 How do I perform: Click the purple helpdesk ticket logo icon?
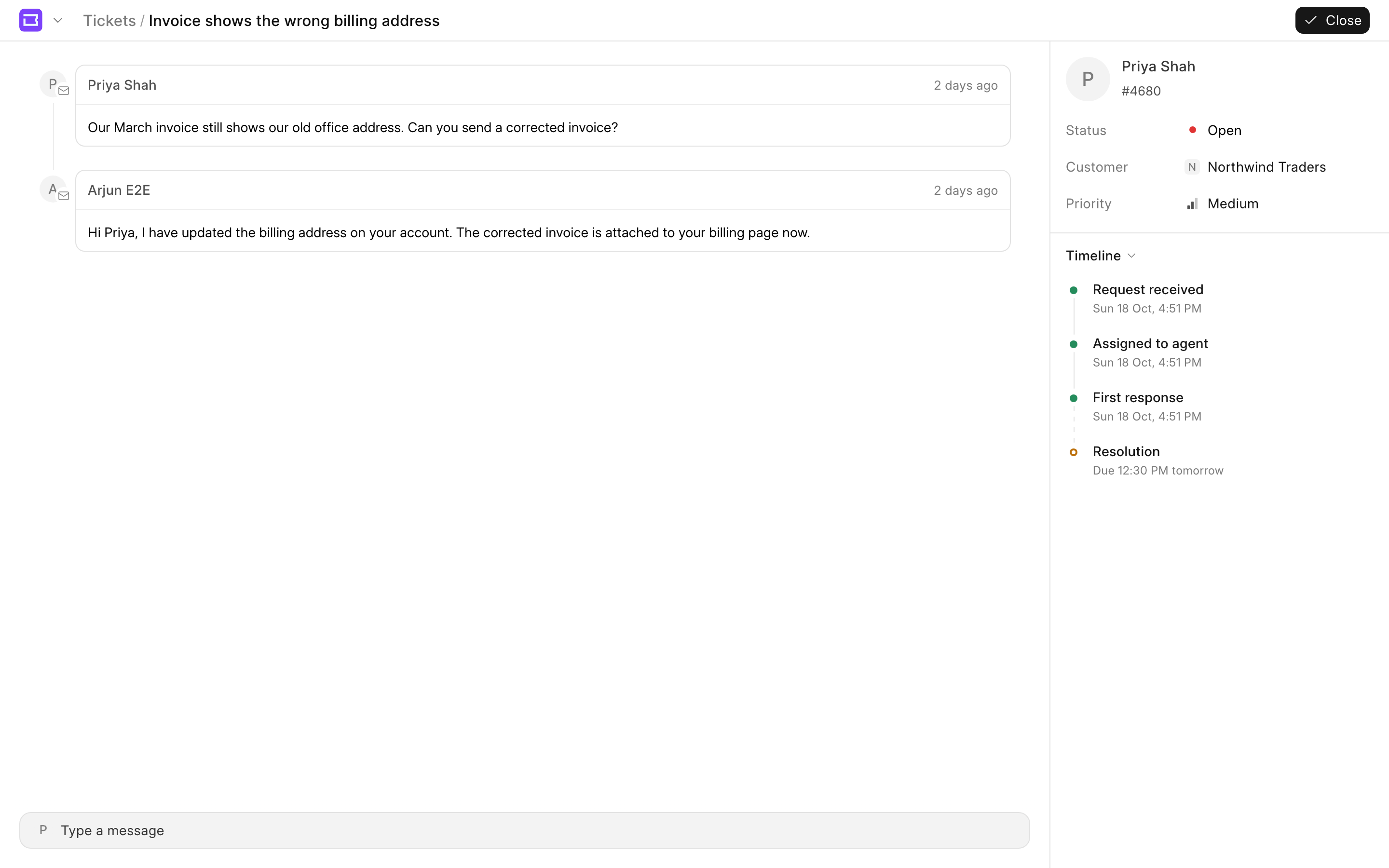click(x=31, y=20)
